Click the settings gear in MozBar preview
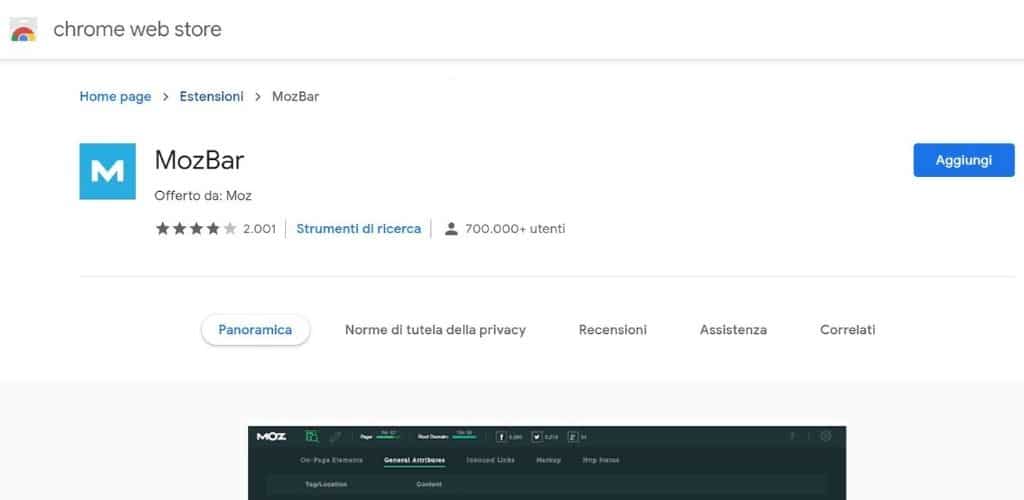The height and width of the screenshot is (500, 1024). pos(825,436)
